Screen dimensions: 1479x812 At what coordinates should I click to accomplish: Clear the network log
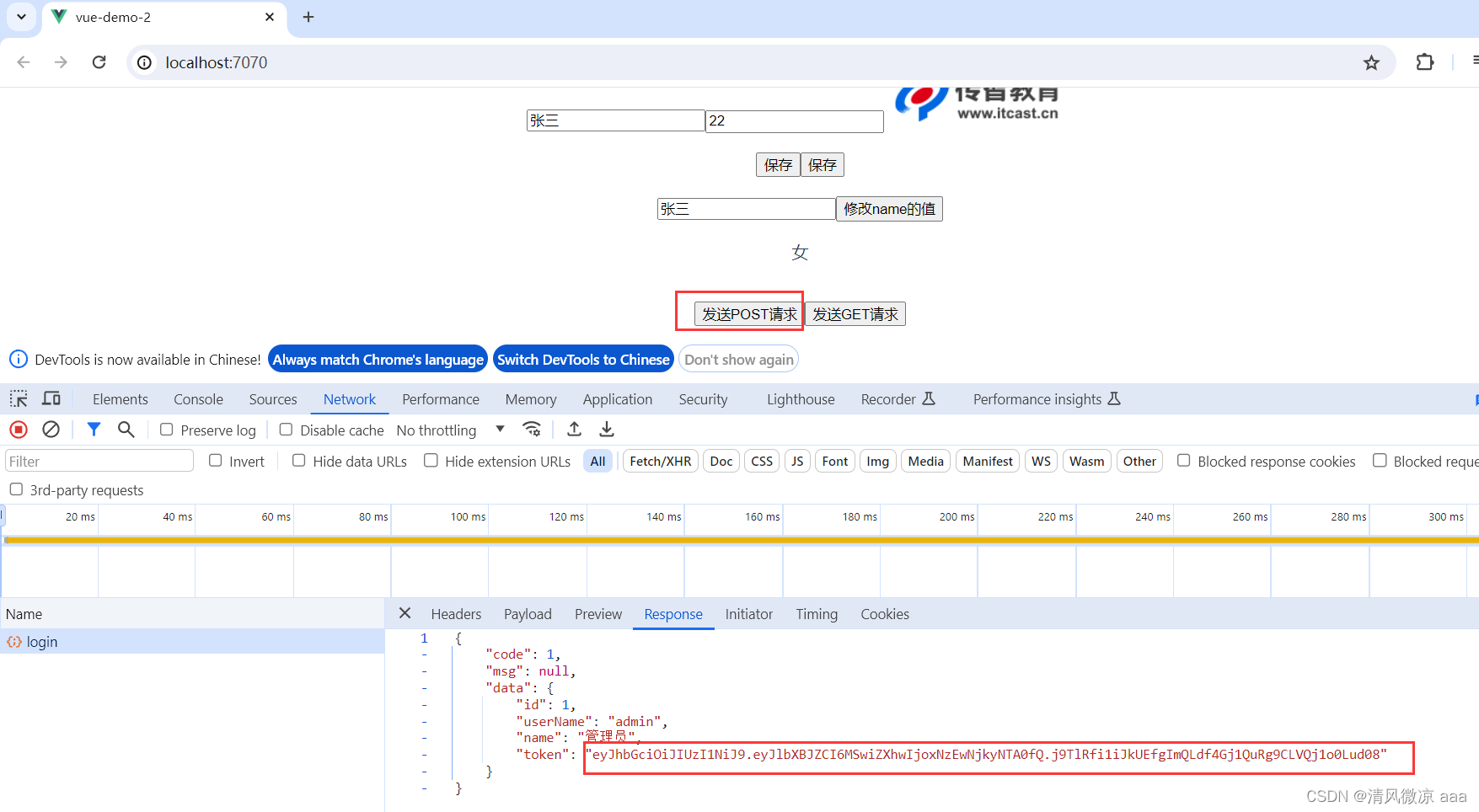51,430
